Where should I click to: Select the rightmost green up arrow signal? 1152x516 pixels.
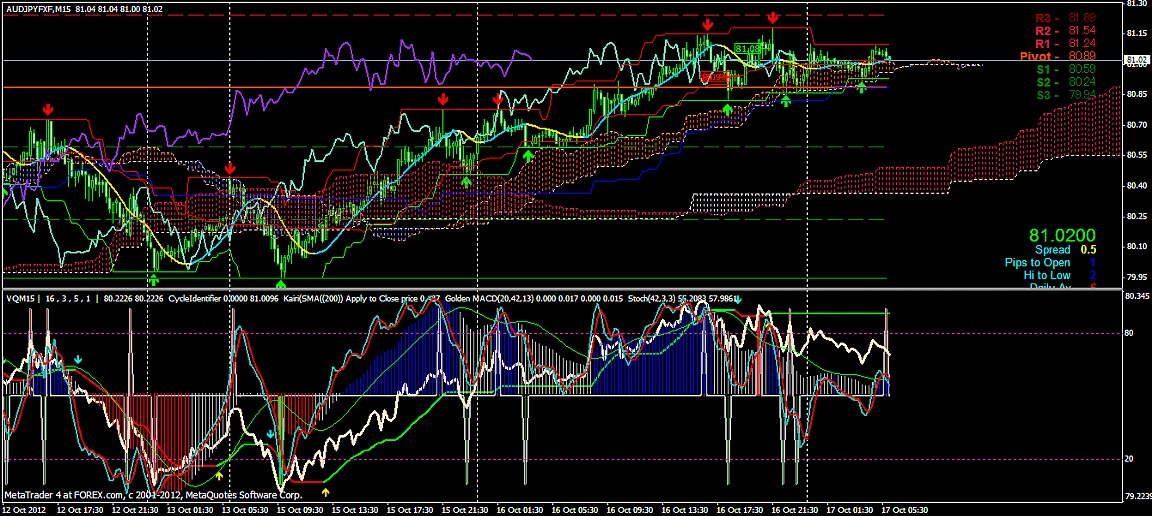[x=861, y=88]
